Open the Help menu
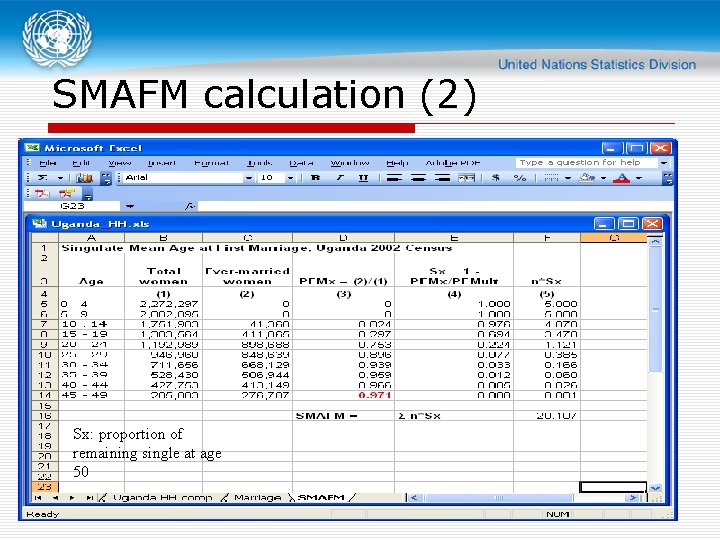This screenshot has height=540, width=720. 397,163
